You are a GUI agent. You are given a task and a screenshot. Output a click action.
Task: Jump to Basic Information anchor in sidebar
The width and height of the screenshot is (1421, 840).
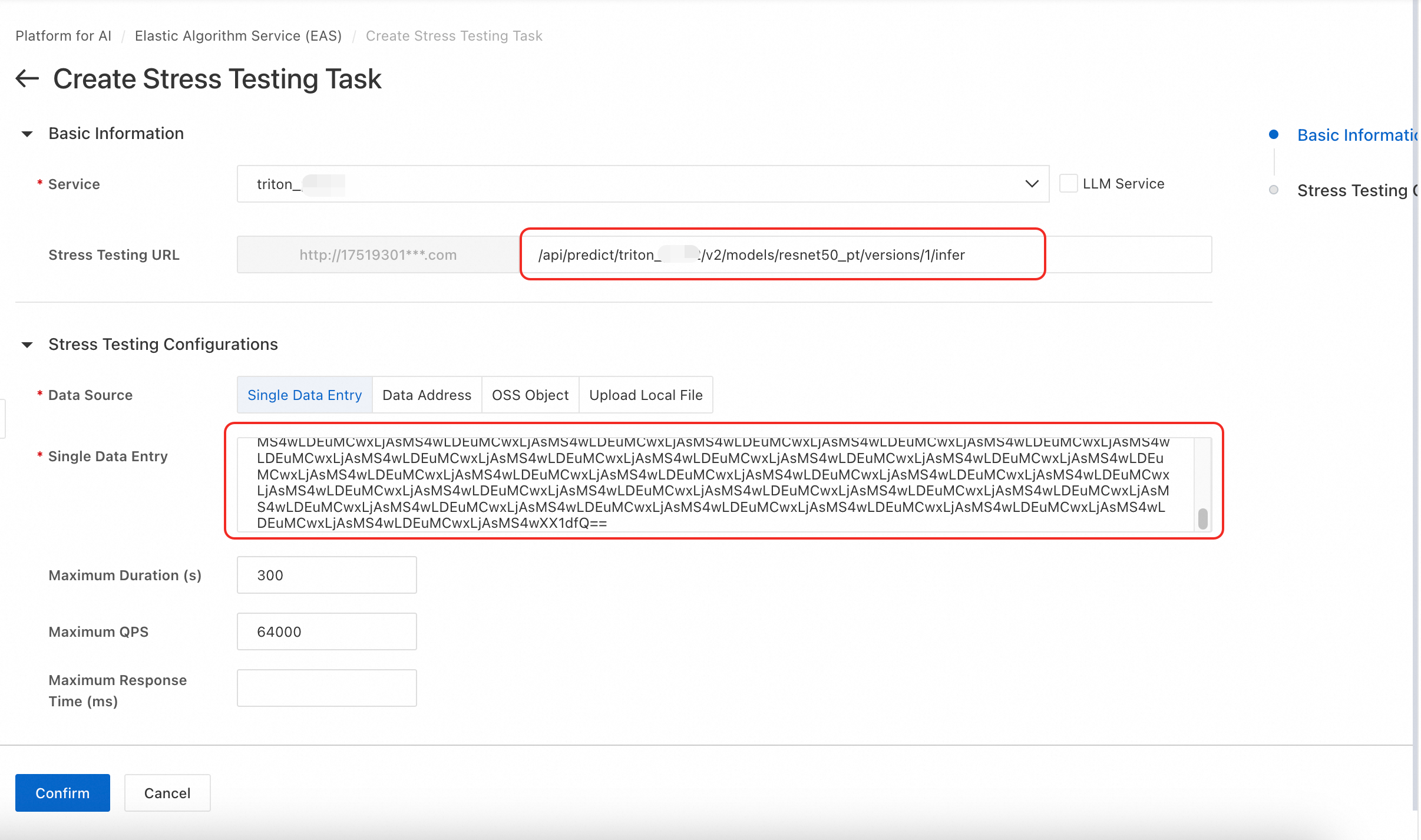1355,135
